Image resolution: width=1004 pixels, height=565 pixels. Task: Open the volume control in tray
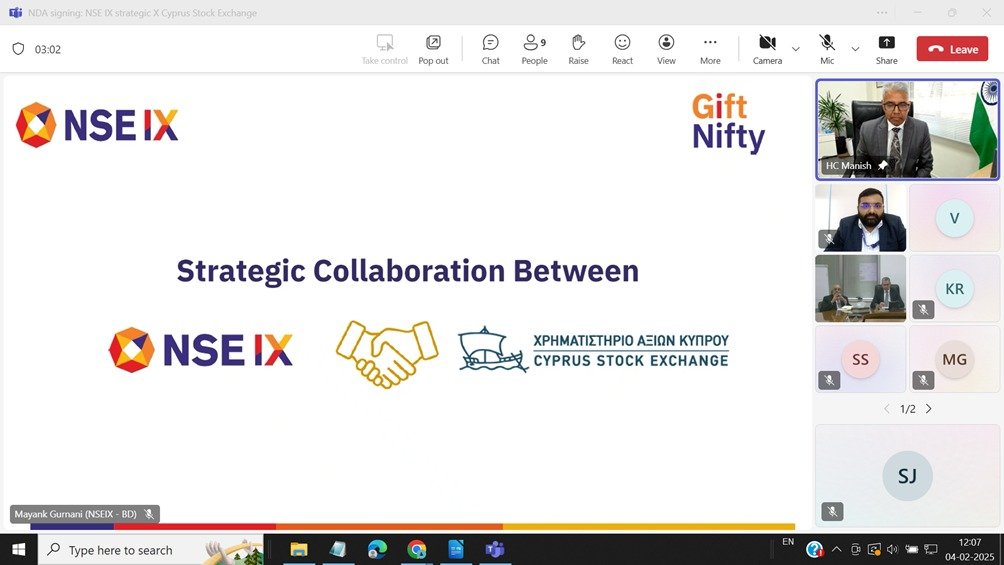[x=893, y=550]
